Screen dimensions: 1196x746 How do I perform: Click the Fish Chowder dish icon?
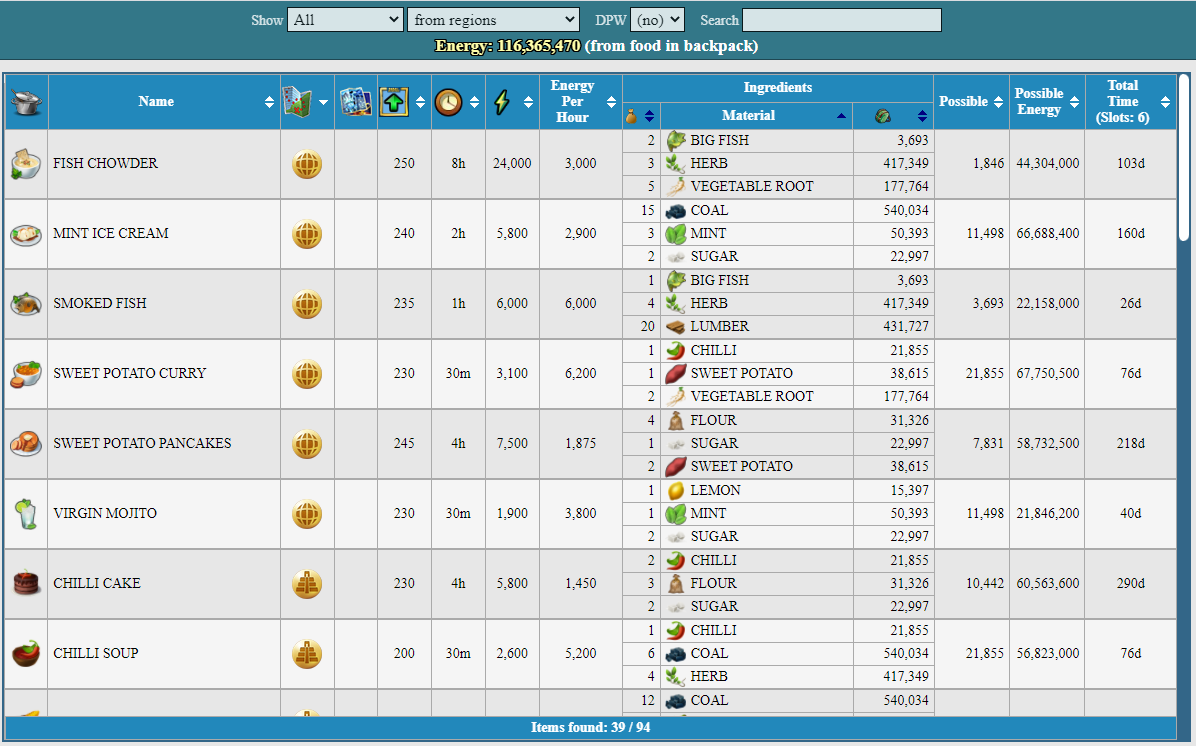(26, 163)
